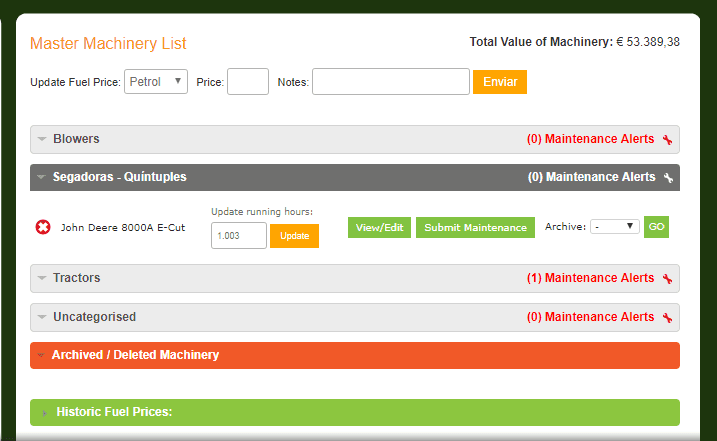Click the Enviar button

pos(500,82)
